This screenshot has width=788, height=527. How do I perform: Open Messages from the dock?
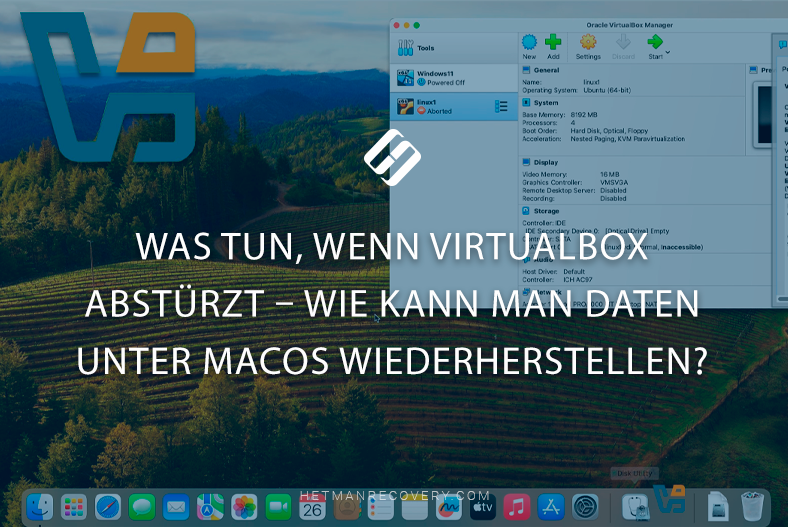pos(142,506)
